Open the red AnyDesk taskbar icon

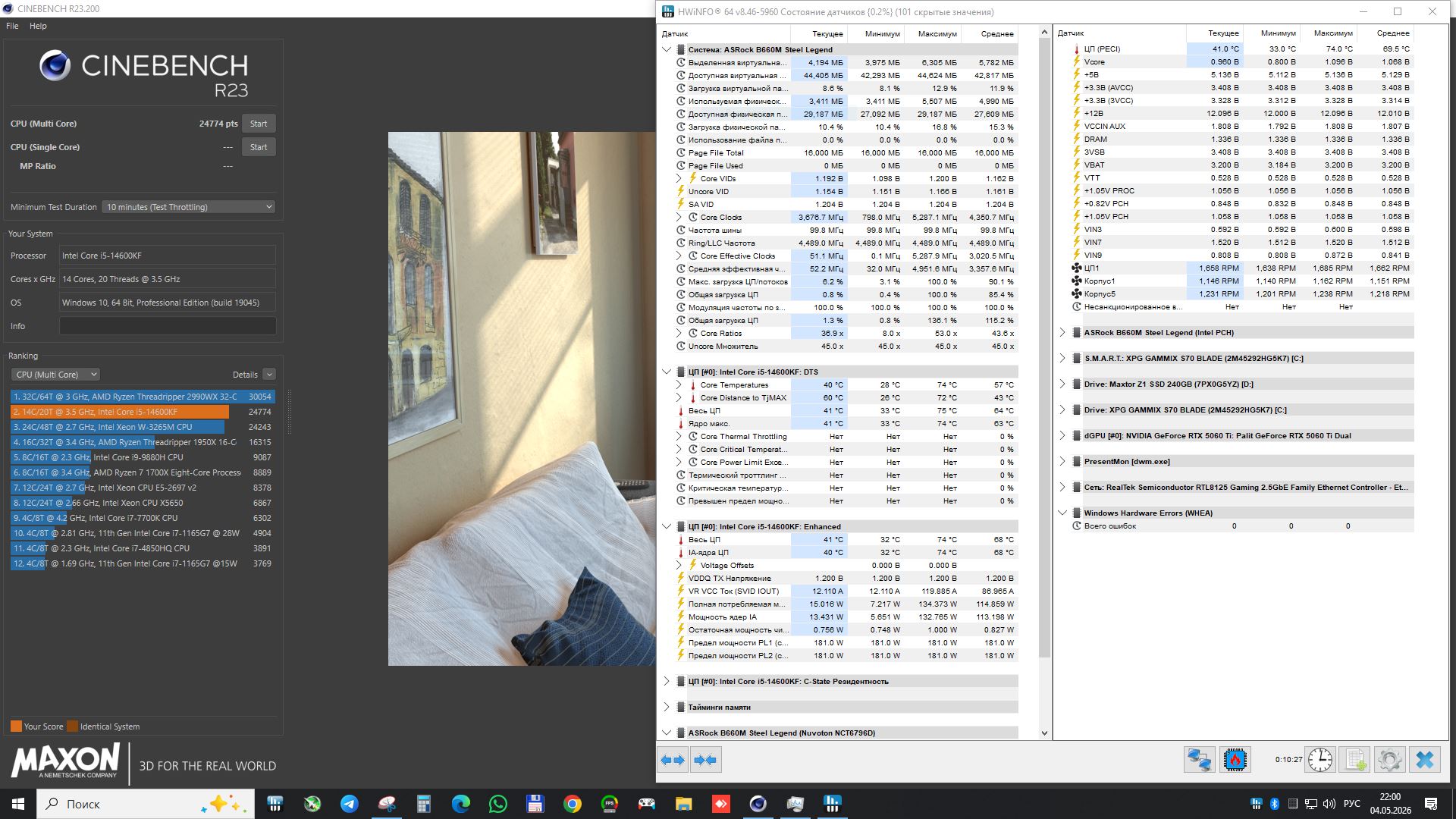(x=721, y=804)
